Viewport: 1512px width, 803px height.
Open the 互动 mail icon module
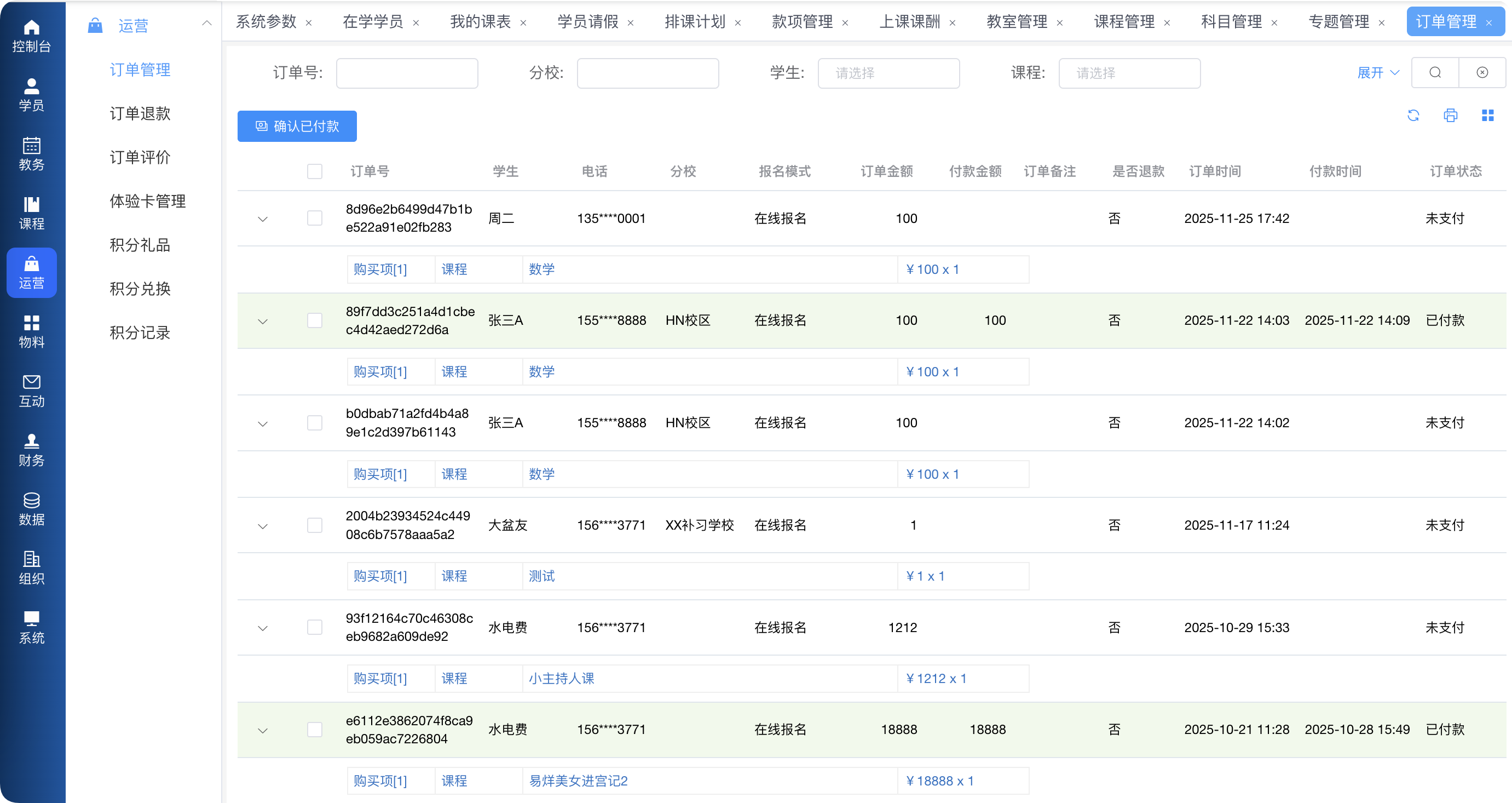click(32, 391)
